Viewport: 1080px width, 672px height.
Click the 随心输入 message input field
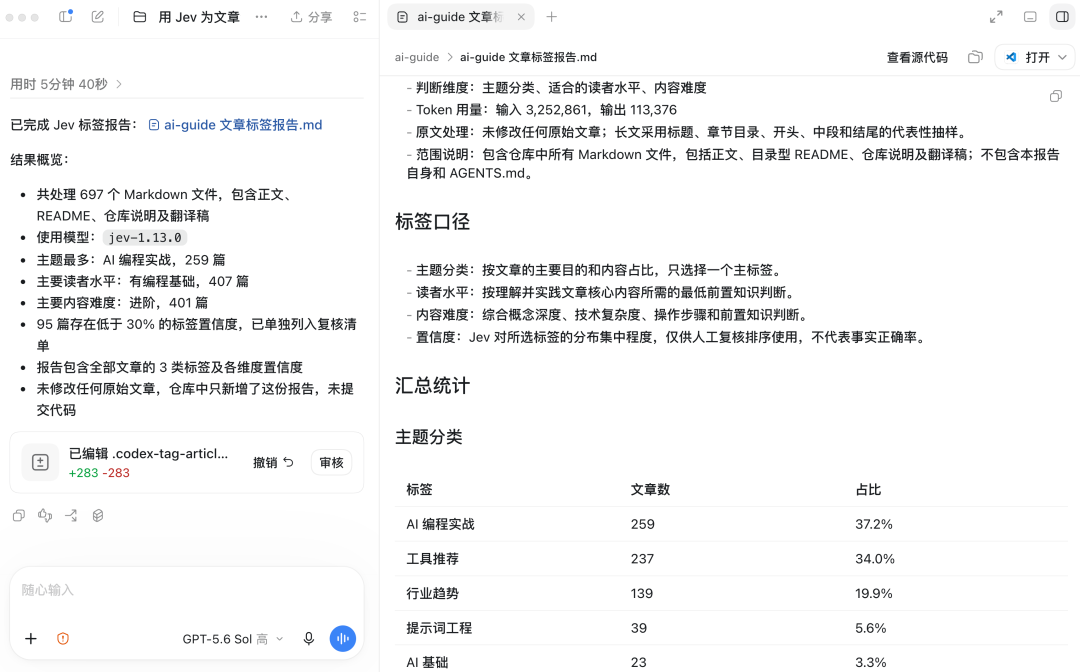[186, 591]
